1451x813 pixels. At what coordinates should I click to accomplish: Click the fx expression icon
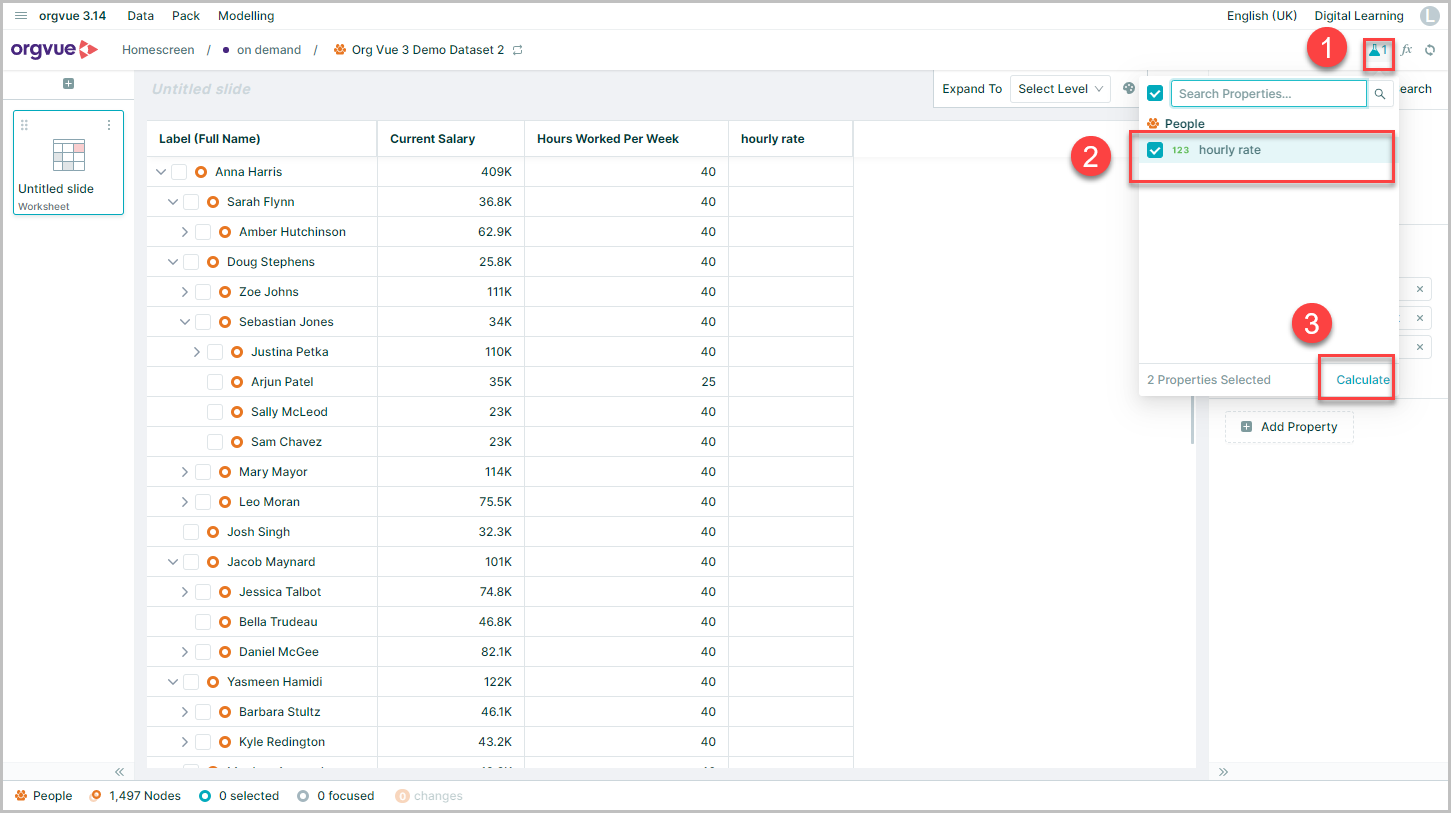click(x=1406, y=50)
